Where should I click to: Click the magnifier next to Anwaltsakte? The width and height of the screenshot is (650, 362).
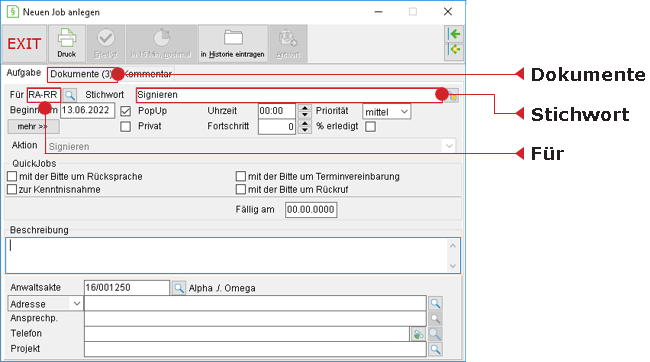(x=179, y=287)
